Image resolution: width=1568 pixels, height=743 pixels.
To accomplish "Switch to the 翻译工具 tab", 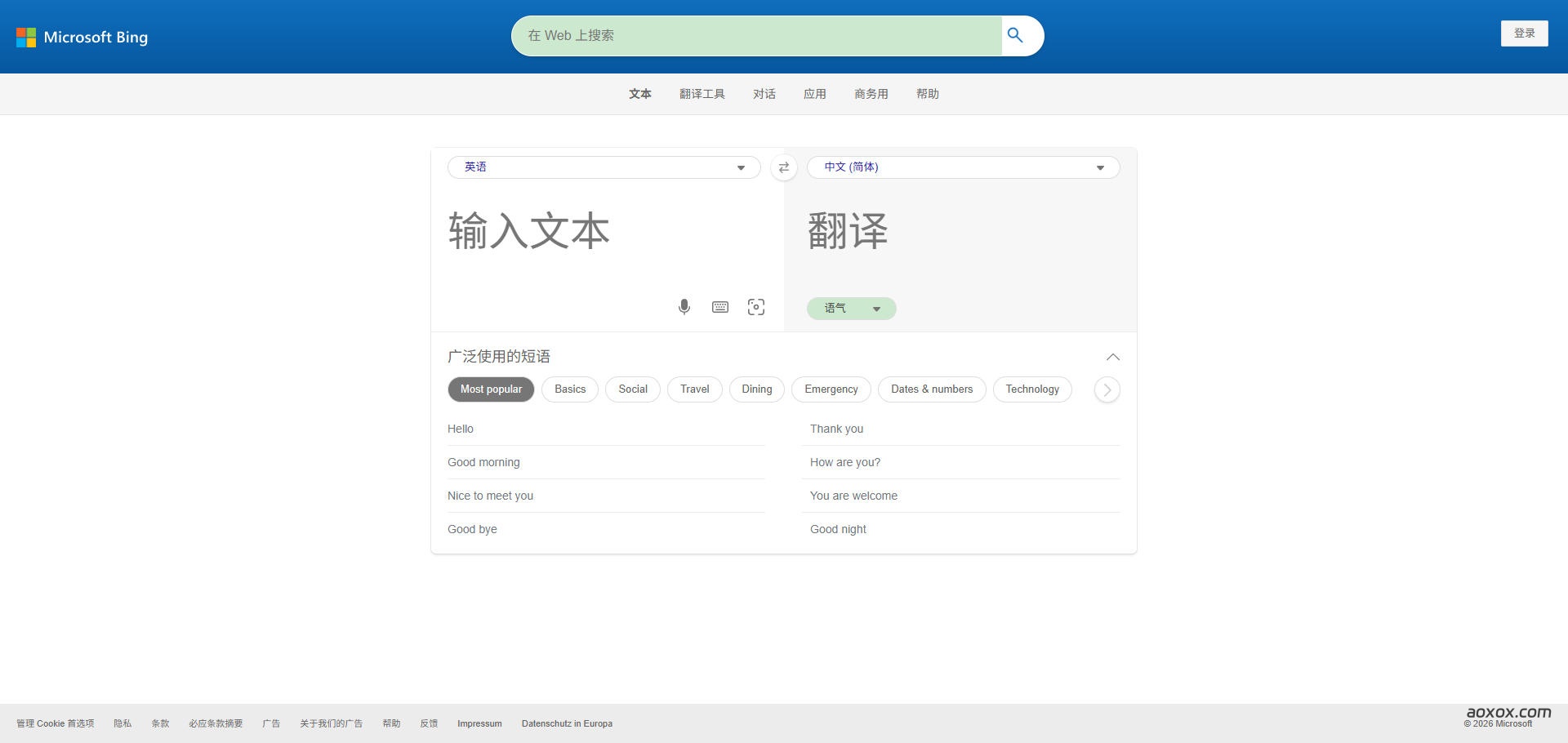I will pyautogui.click(x=702, y=94).
